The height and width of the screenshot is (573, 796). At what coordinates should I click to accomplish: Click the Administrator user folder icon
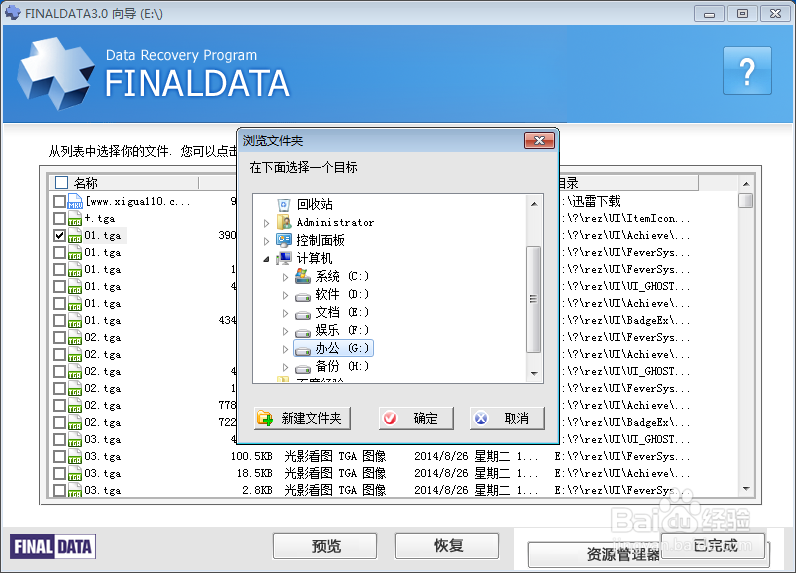click(284, 222)
